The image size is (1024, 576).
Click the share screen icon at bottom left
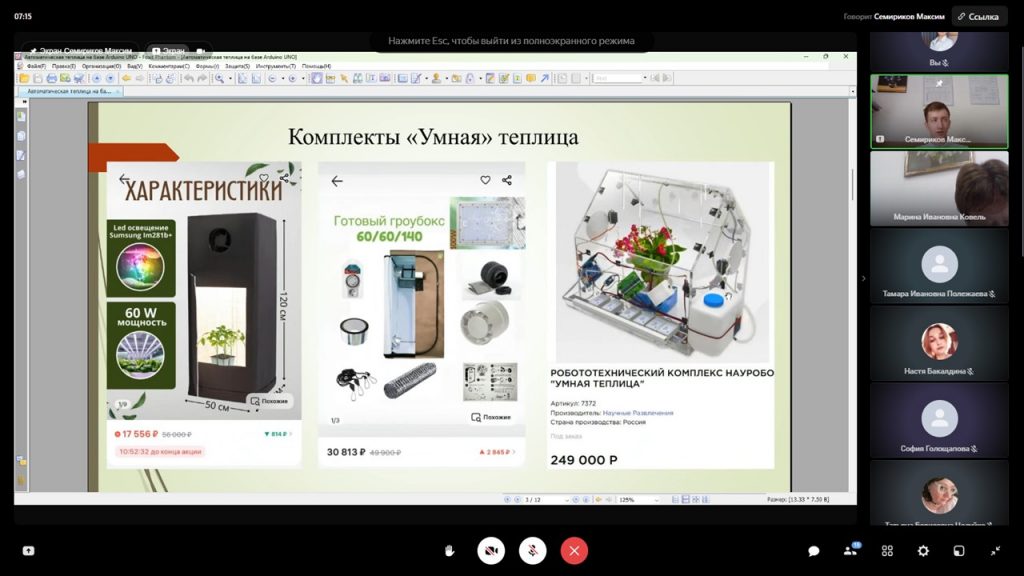pyautogui.click(x=28, y=551)
